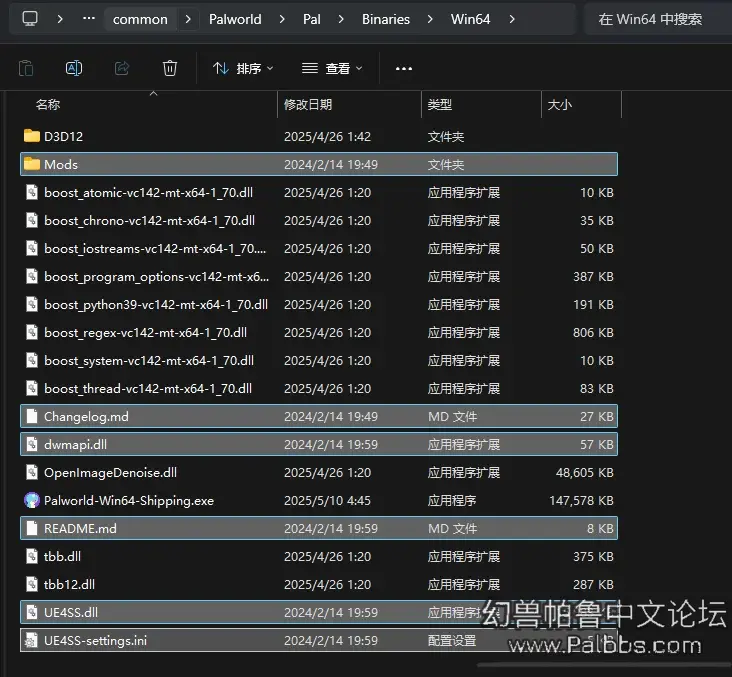Sort by the 名称 column header
Screen dimensions: 732x677
tap(48, 105)
